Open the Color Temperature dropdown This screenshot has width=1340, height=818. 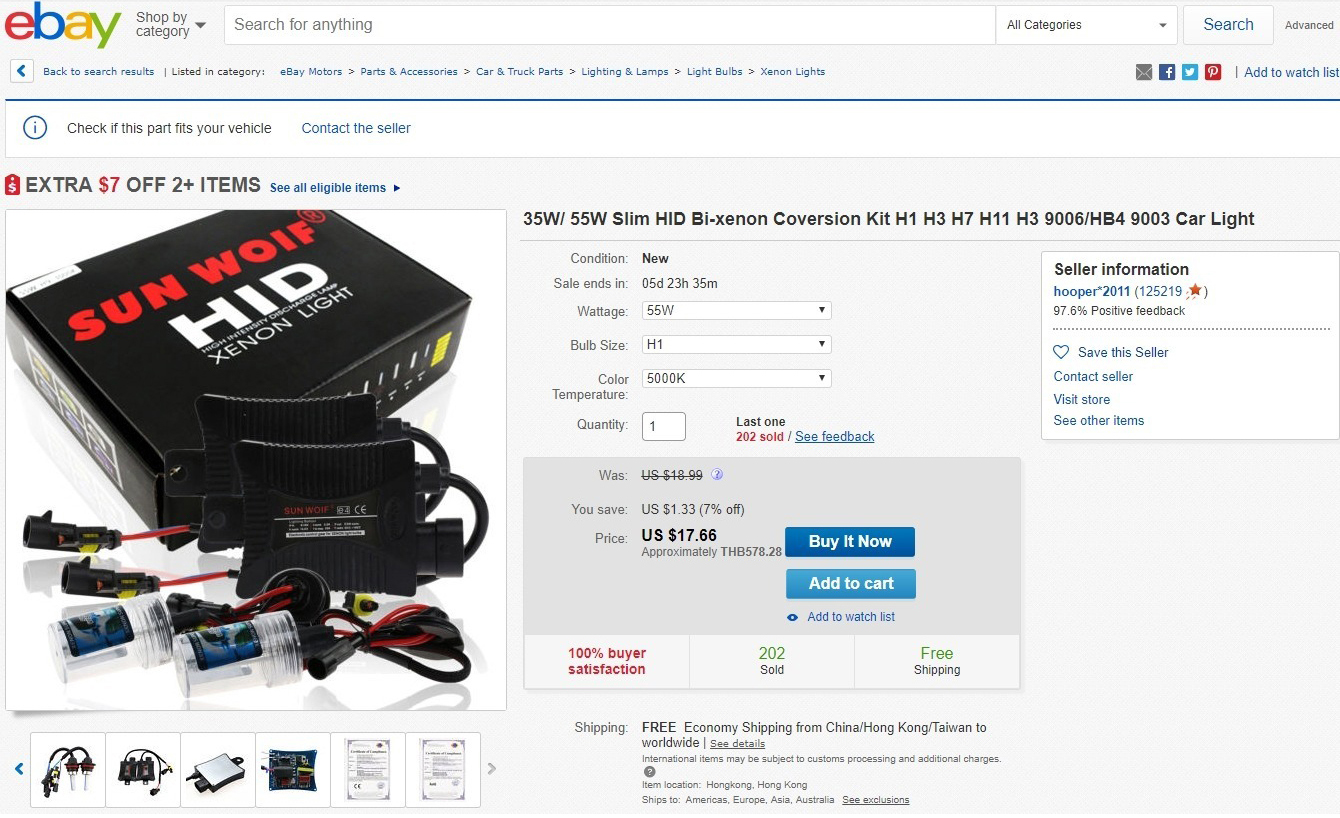tap(736, 379)
